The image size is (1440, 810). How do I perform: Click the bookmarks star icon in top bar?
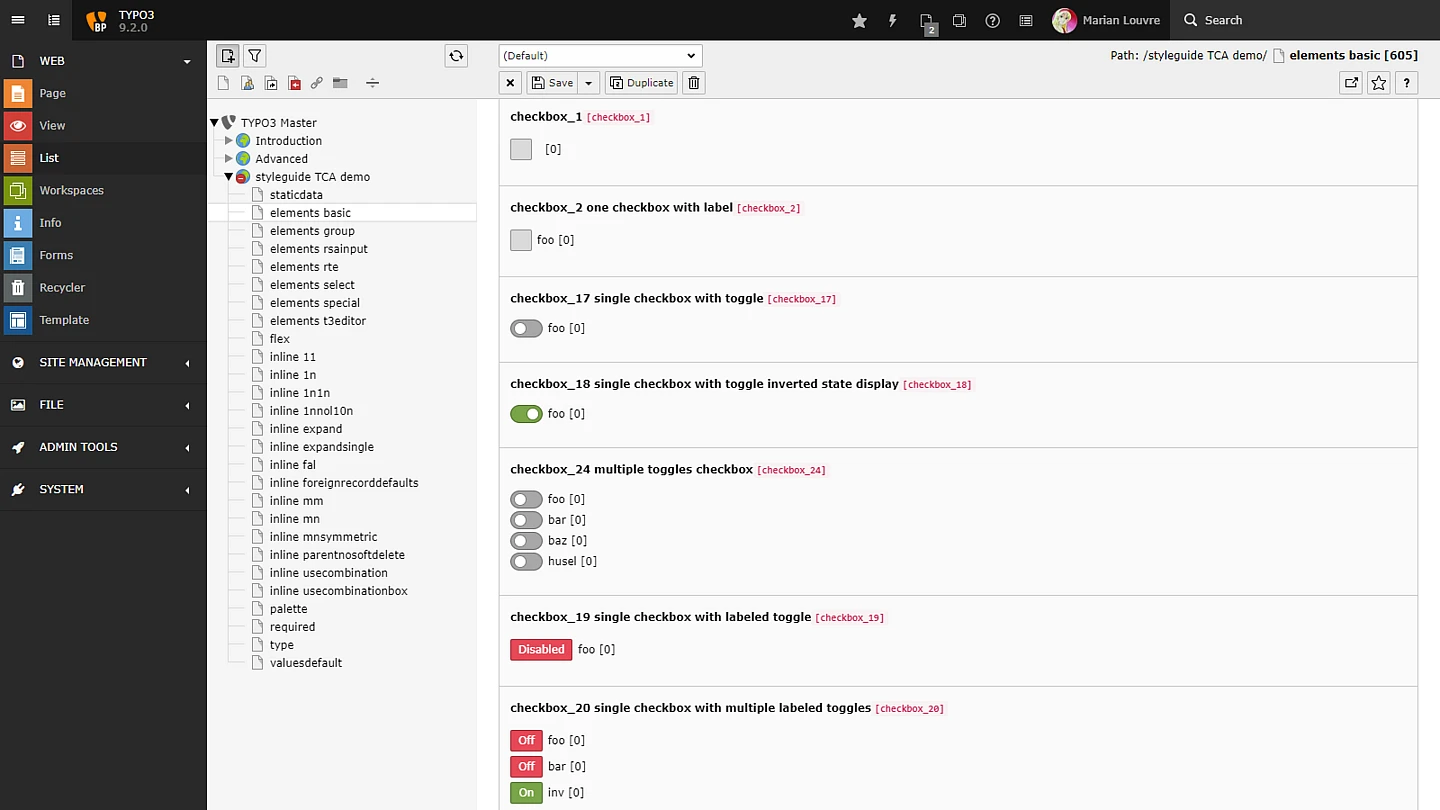point(859,20)
